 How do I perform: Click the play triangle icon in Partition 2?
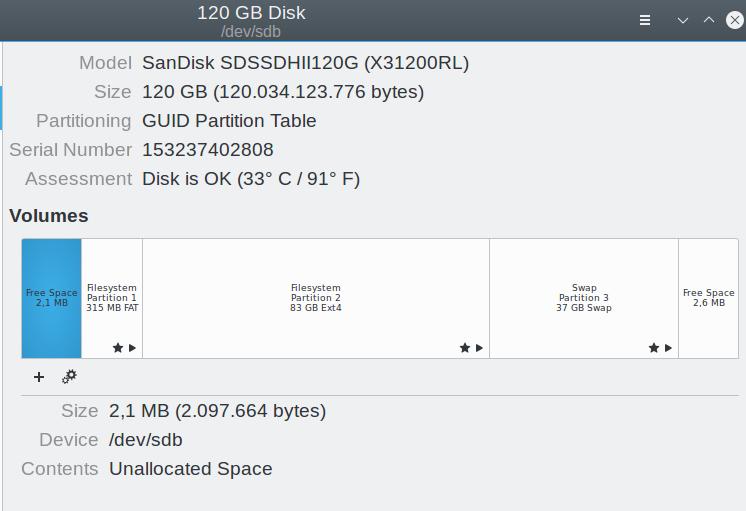(x=479, y=348)
